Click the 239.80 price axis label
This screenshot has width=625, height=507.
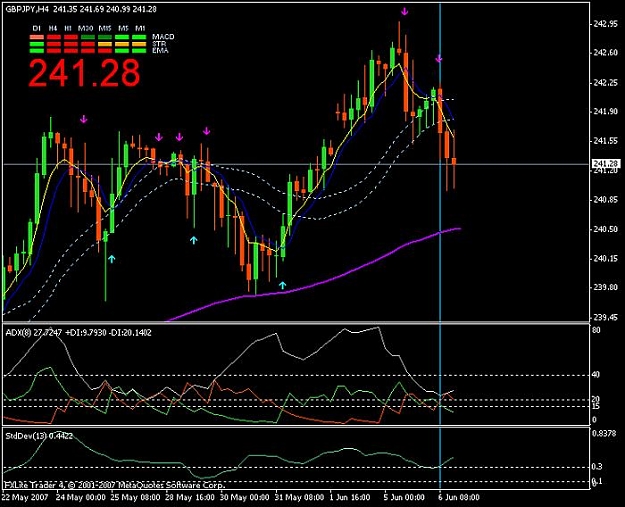605,287
